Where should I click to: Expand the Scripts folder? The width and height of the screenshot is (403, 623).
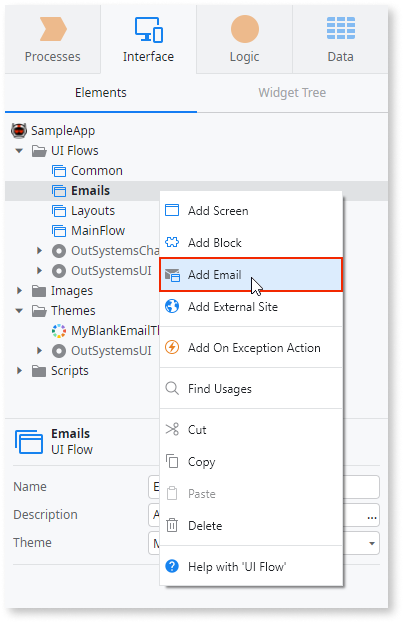point(19,370)
